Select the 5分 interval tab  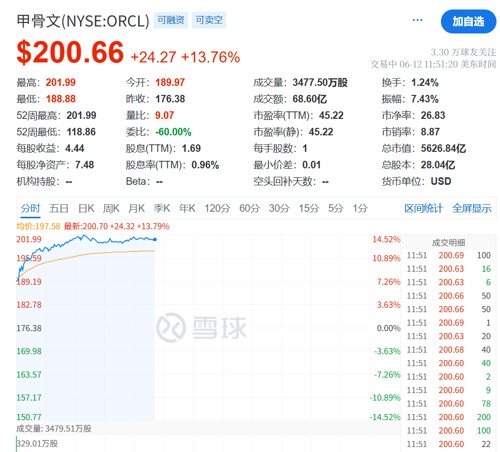(335, 208)
